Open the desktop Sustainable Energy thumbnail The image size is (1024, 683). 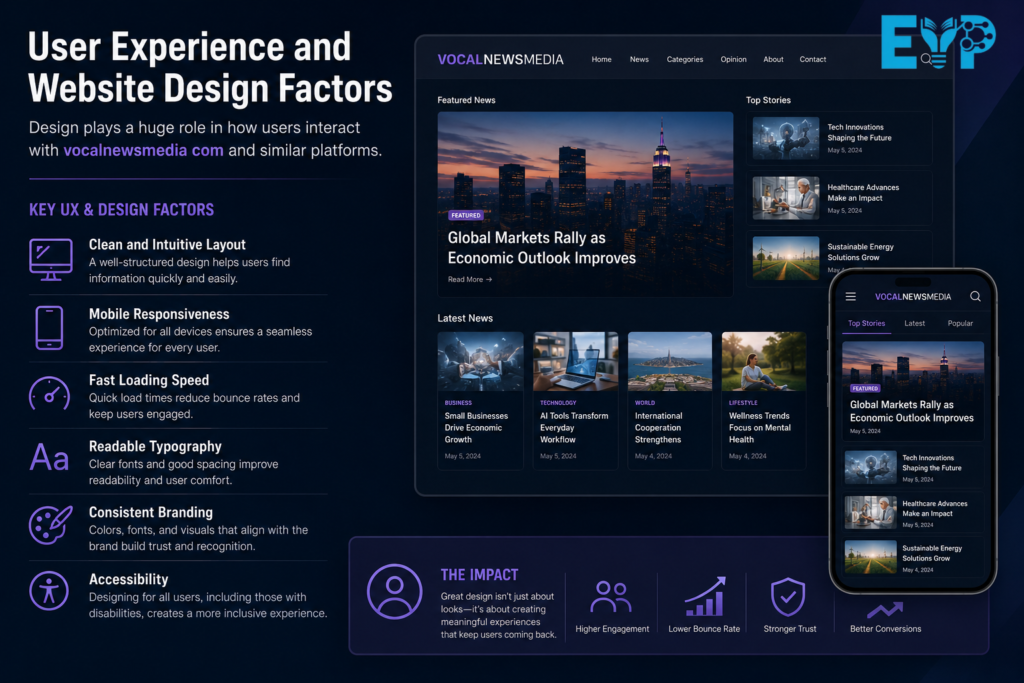[x=786, y=258]
